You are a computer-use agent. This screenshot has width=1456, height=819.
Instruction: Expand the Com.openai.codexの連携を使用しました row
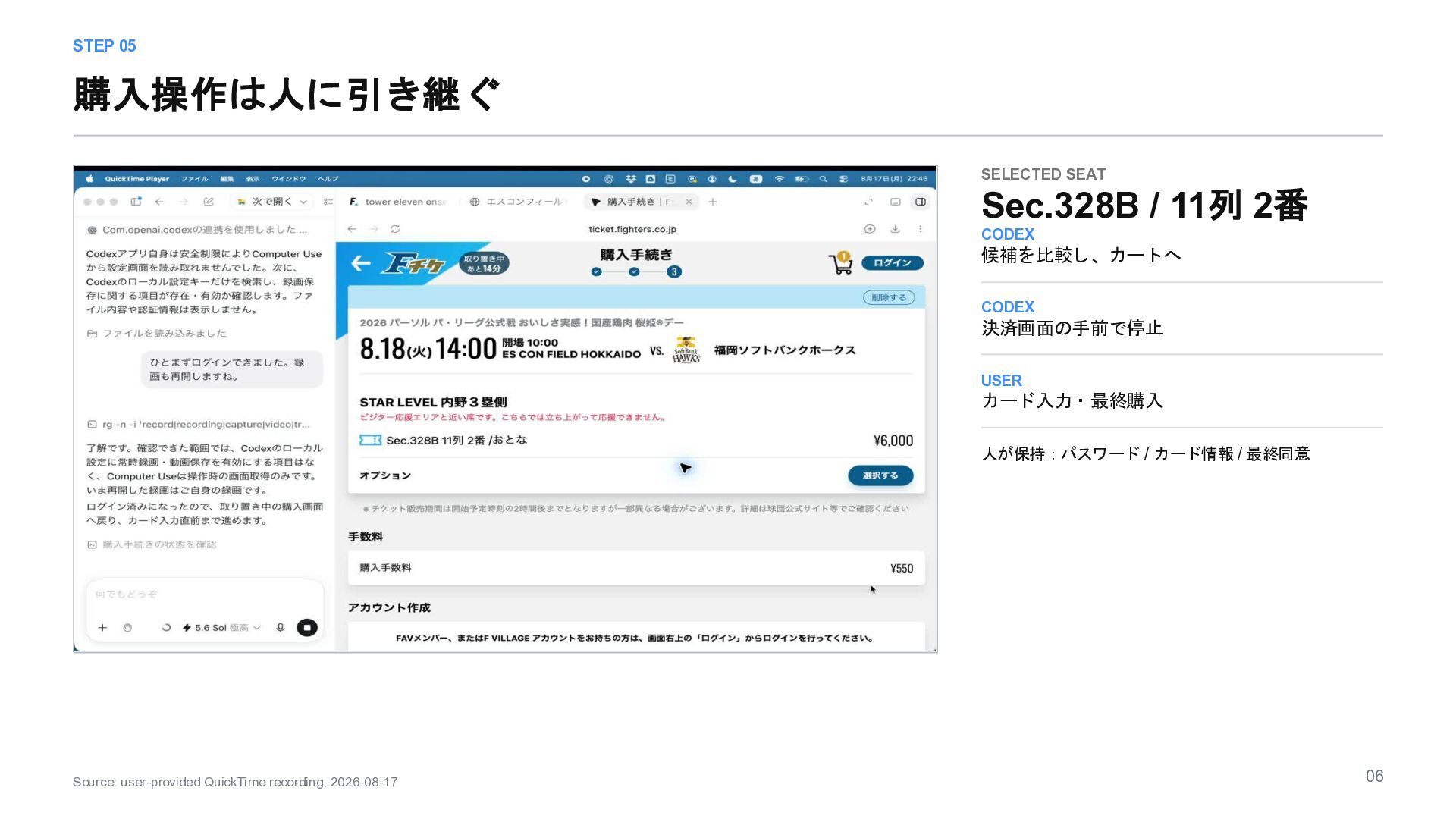197,230
